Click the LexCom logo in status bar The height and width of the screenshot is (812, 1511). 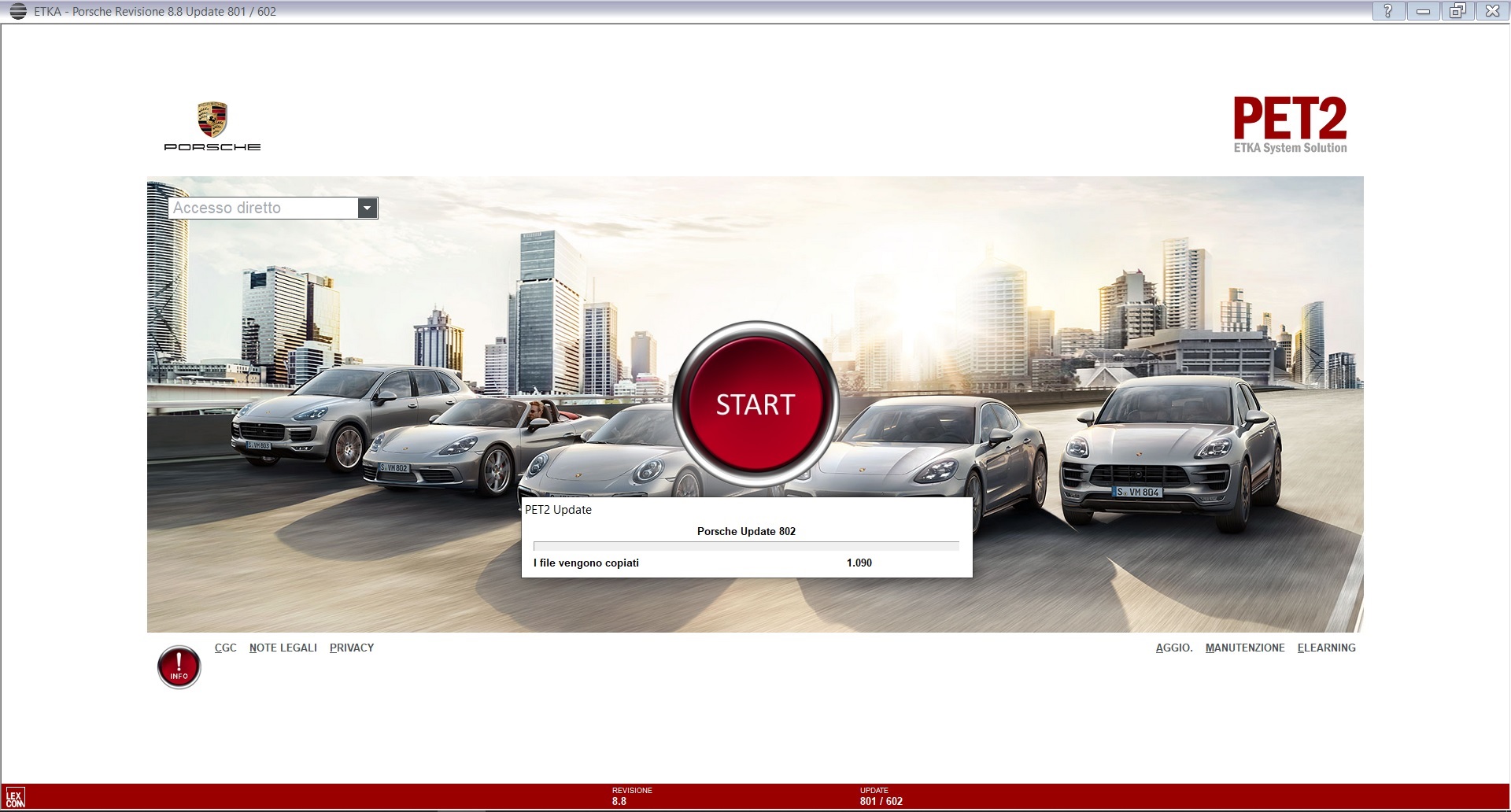14,798
